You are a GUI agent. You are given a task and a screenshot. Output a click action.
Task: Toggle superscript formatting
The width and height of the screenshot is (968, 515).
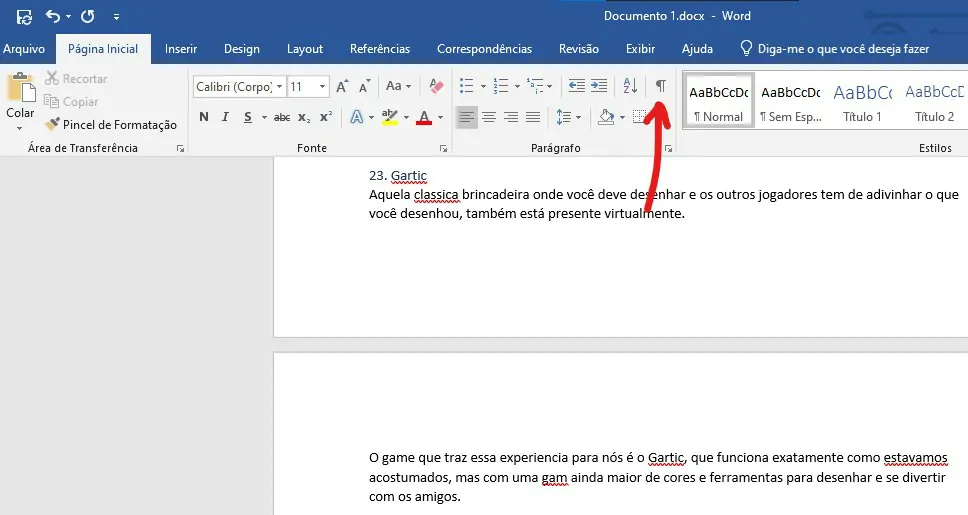click(326, 117)
